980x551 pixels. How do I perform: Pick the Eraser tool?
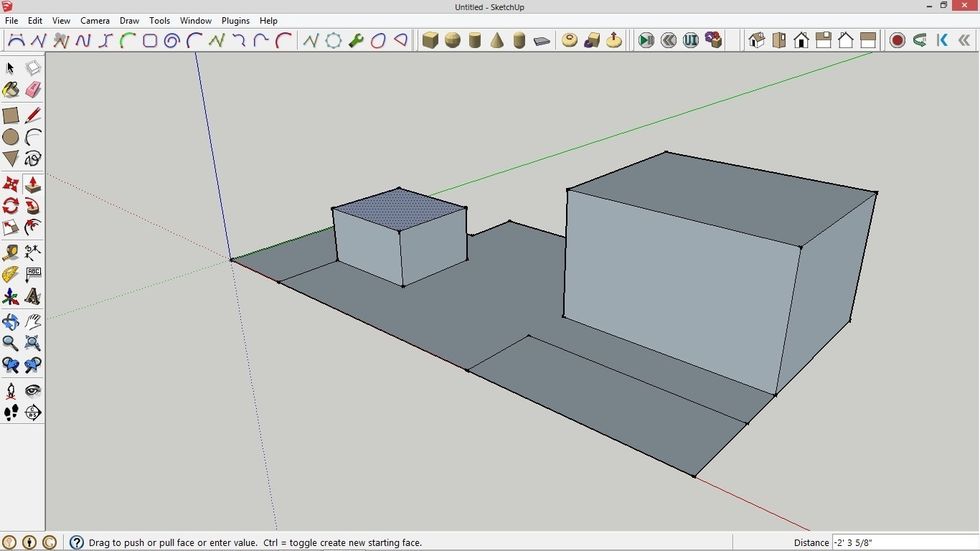32,90
